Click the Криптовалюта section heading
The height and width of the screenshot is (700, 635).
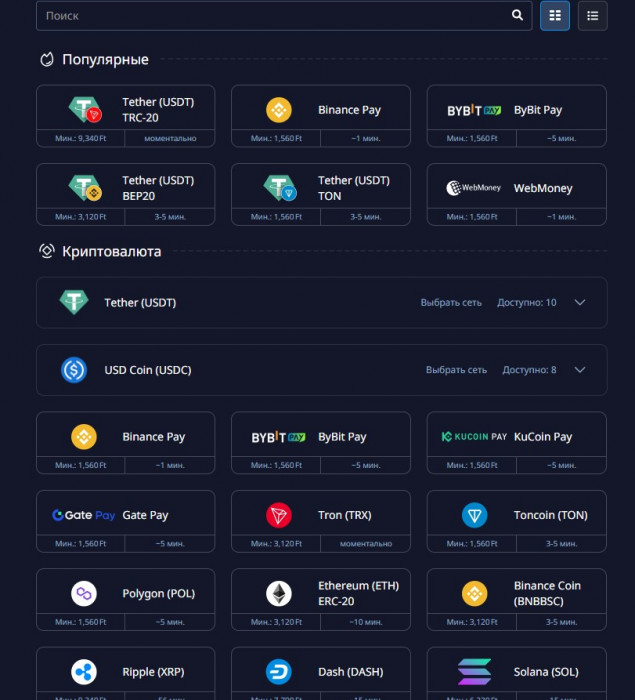(112, 251)
